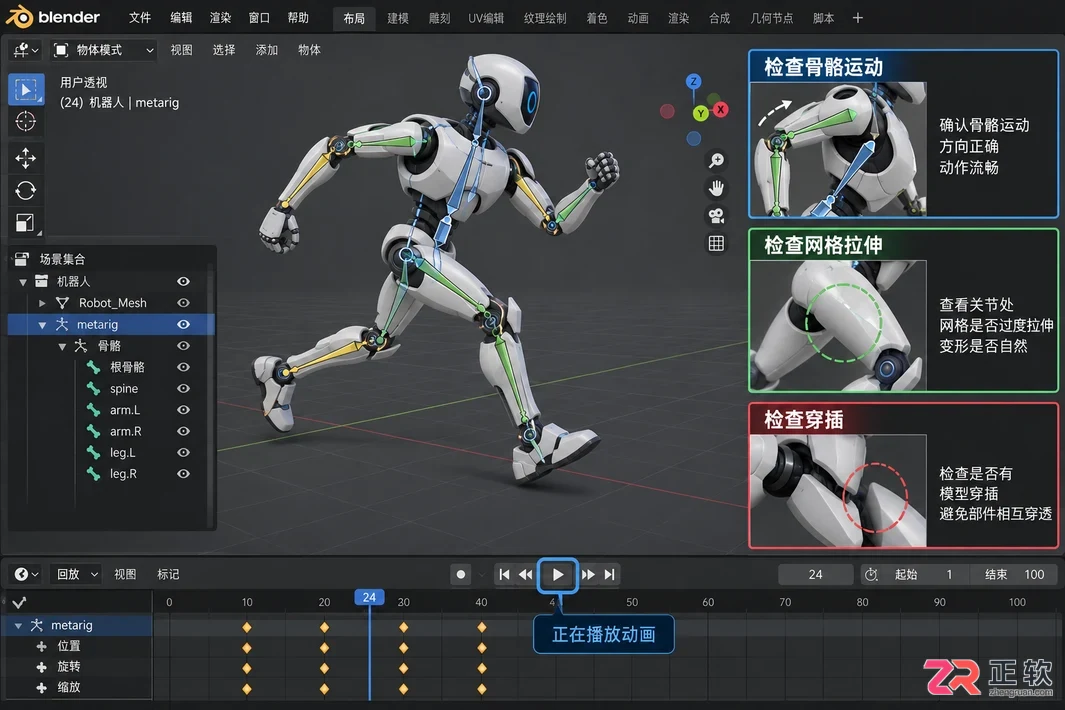The height and width of the screenshot is (710, 1065).
Task: Jump to the end frame
Action: click(x=610, y=575)
